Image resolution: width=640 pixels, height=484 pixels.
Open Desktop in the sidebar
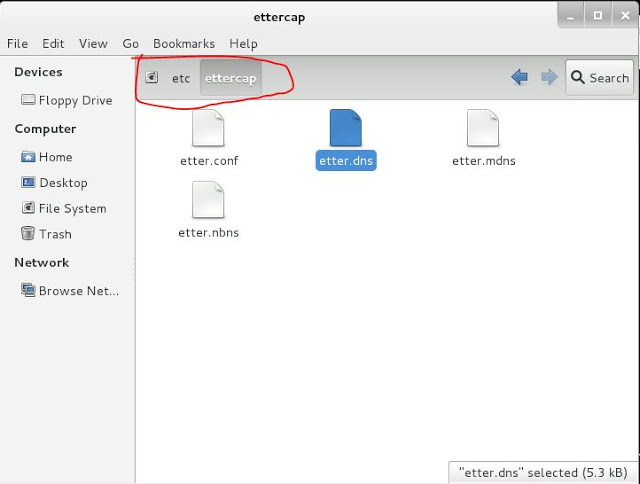54,183
